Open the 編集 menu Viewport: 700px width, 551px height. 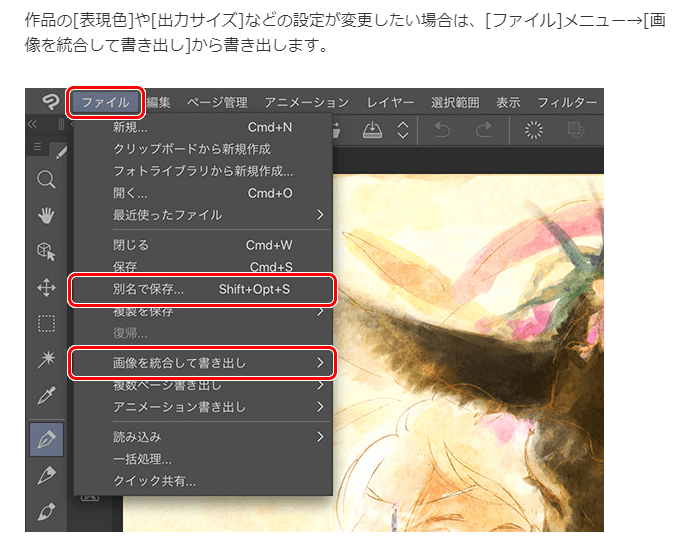pos(158,102)
